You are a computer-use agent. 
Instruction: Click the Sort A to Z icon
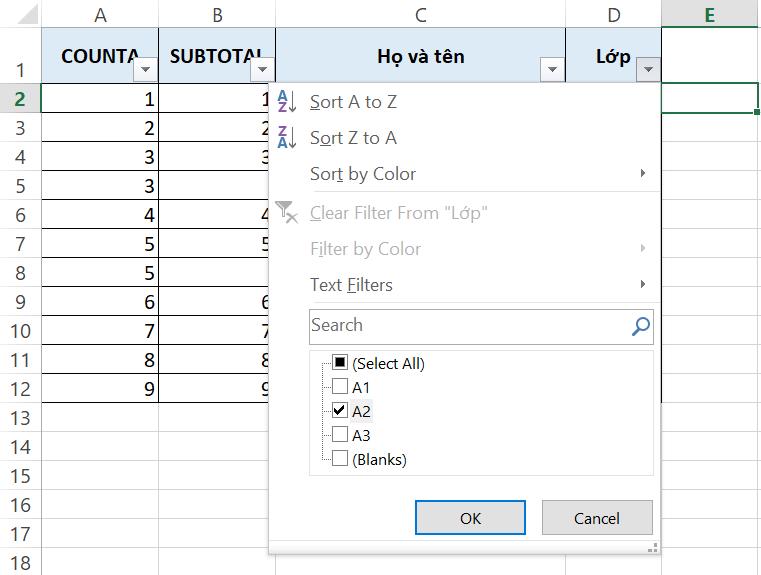286,101
